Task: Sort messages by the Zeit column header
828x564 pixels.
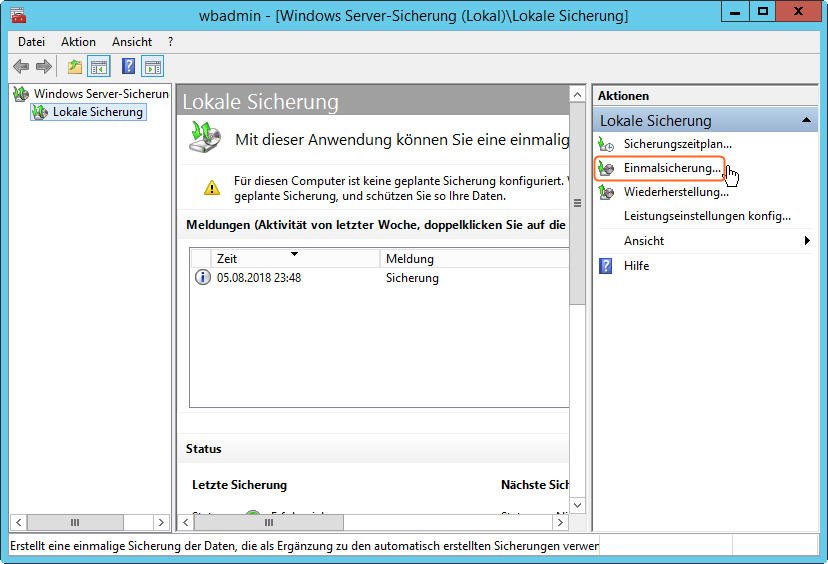Action: click(295, 258)
